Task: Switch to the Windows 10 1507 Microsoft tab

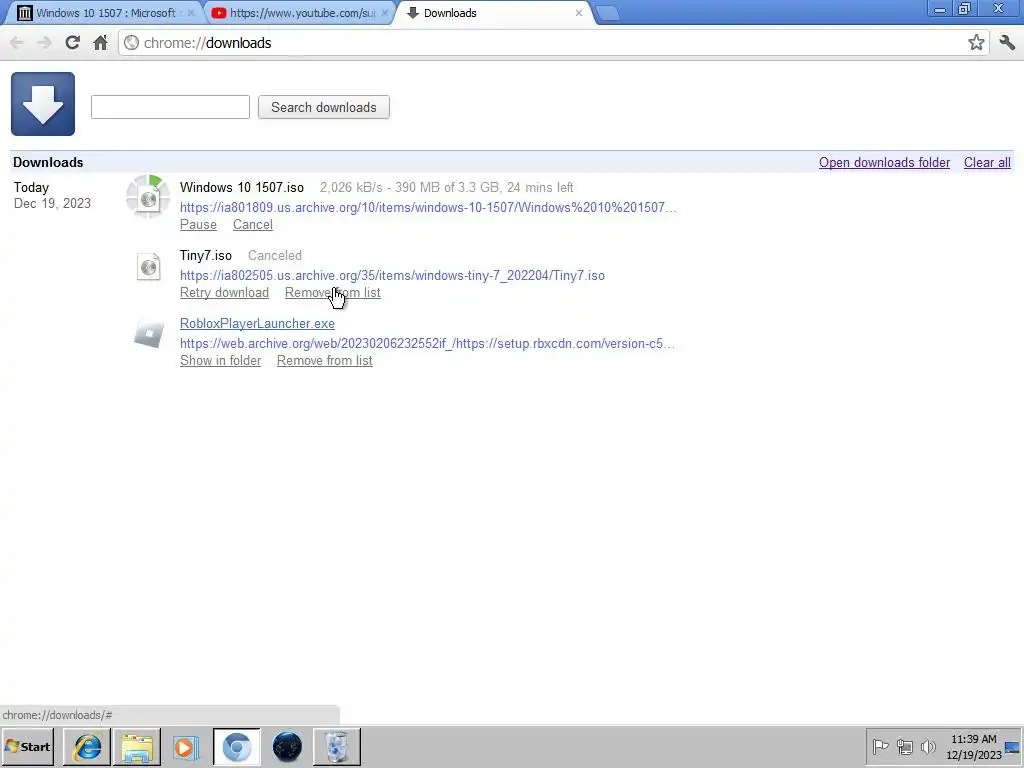Action: click(104, 13)
